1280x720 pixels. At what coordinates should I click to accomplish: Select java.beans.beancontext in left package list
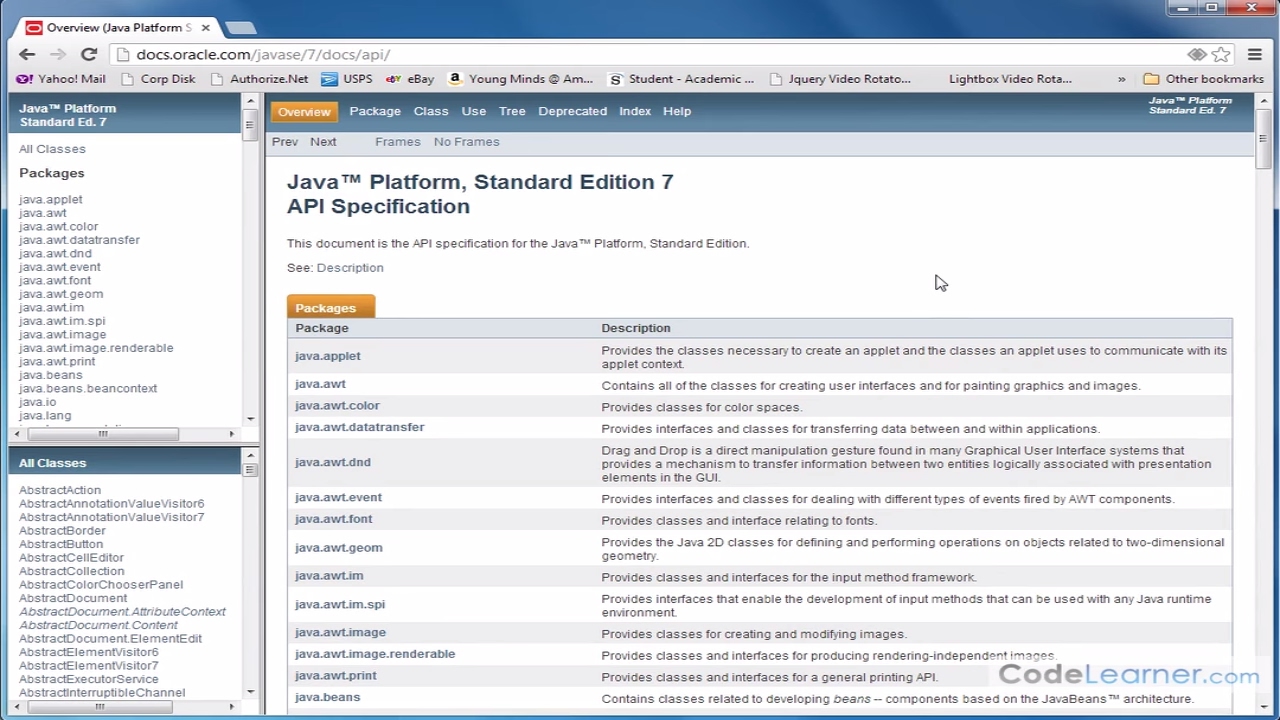88,389
